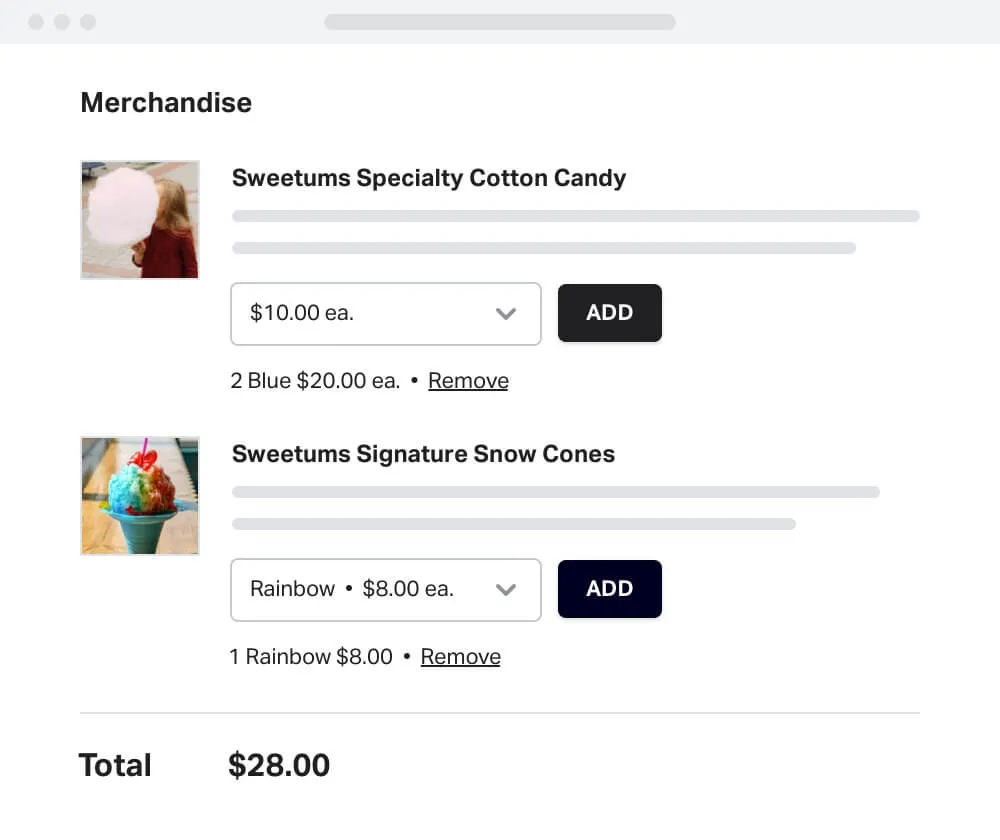Click the browser address bar

pos(500,21)
